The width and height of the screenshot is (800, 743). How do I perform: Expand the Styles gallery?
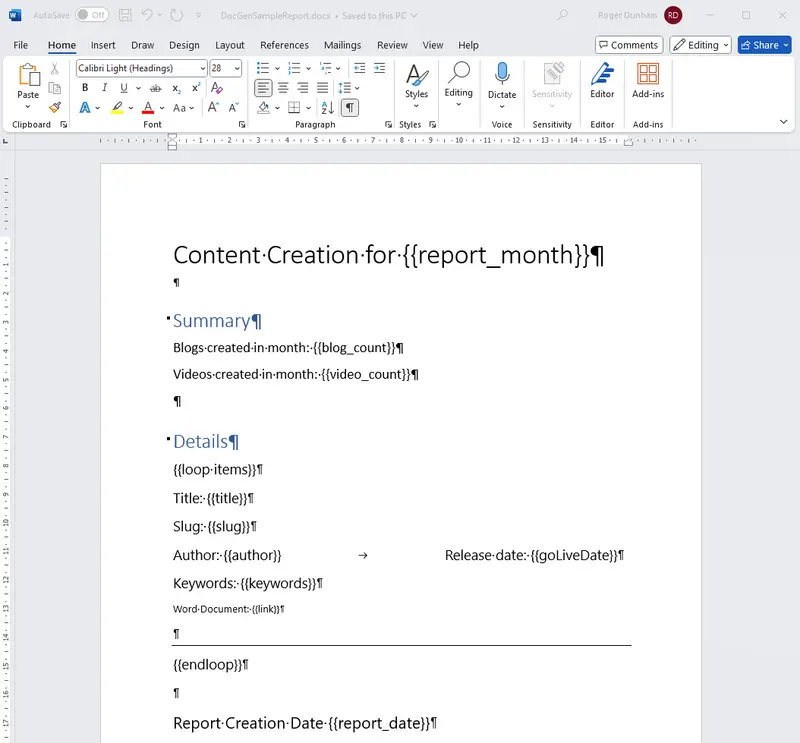(x=416, y=86)
